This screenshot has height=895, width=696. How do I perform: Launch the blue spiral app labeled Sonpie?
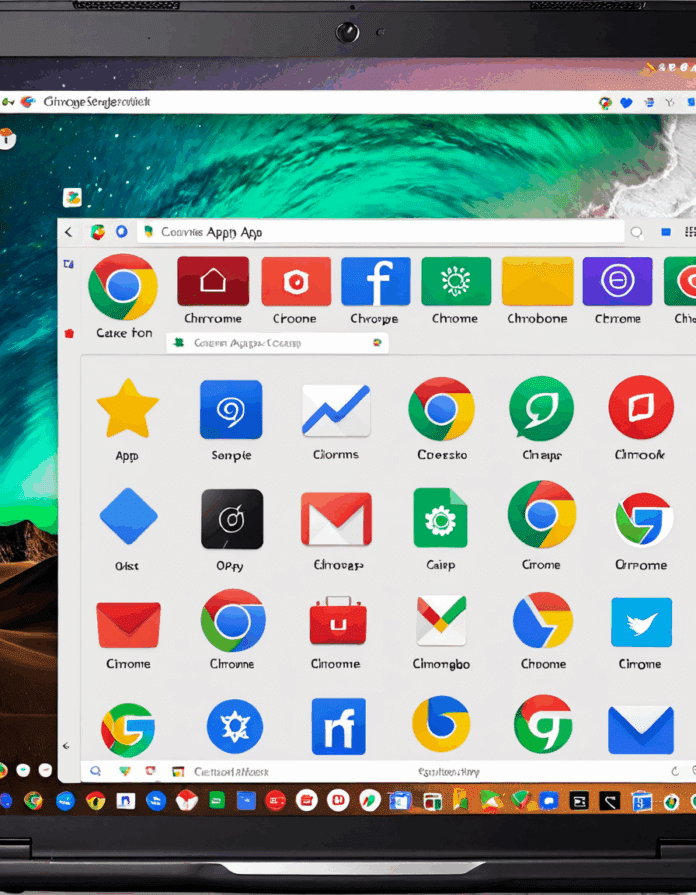click(x=231, y=409)
